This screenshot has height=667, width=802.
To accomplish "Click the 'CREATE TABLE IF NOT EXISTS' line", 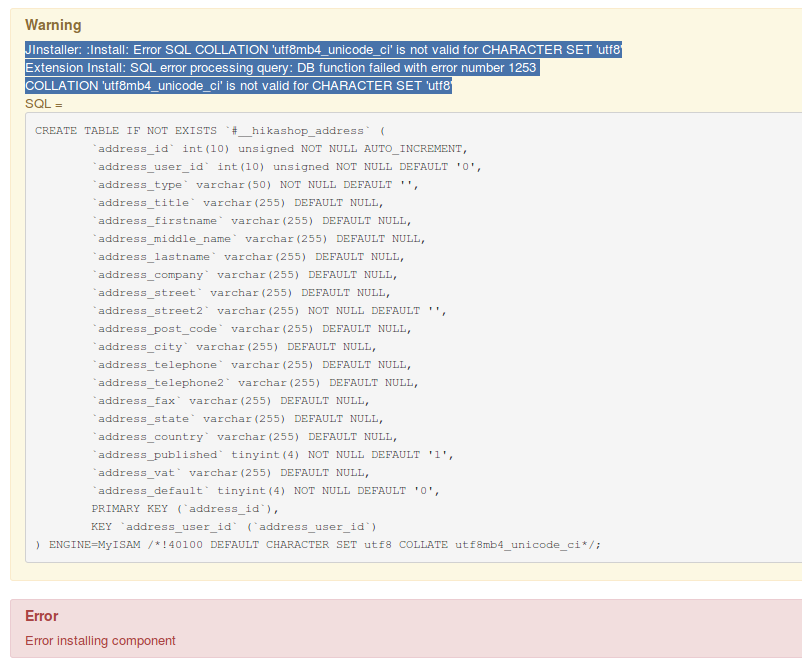I will pyautogui.click(x=210, y=131).
